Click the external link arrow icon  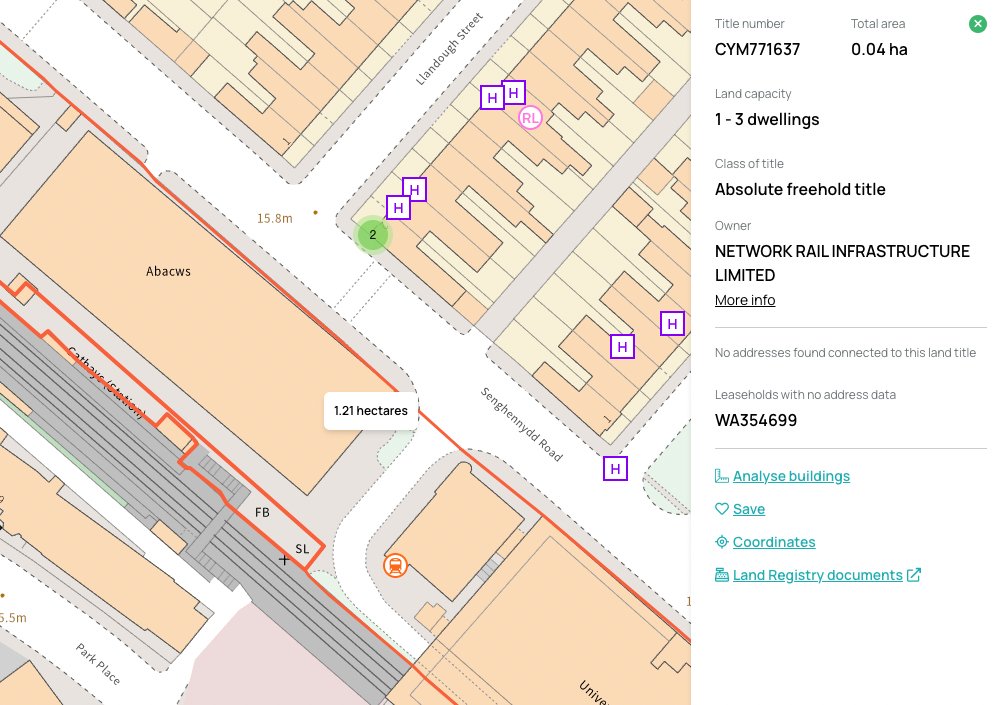914,575
